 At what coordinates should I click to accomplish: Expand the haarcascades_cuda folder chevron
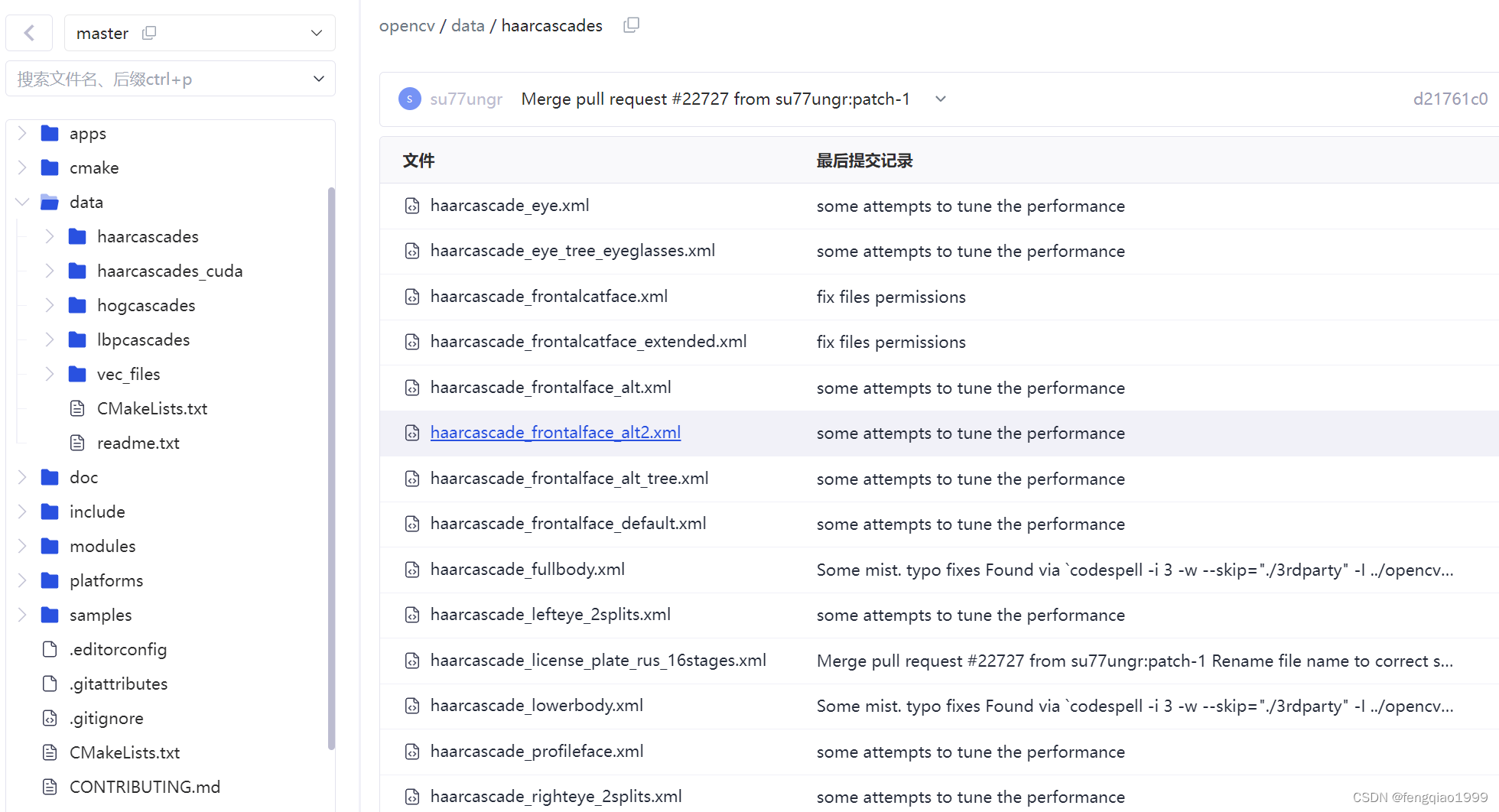tap(50, 271)
